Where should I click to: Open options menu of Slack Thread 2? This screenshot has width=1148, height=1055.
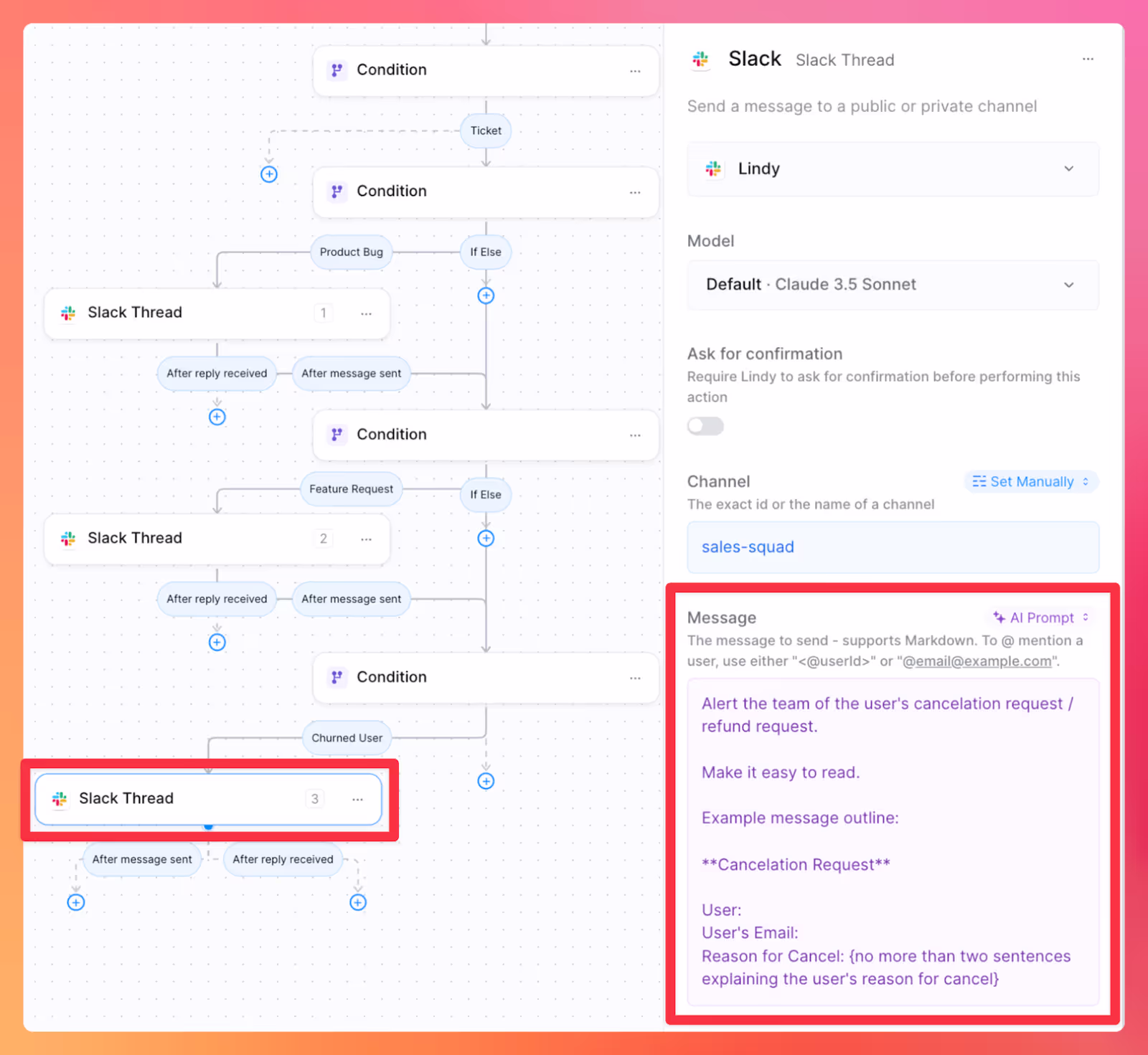(366, 539)
